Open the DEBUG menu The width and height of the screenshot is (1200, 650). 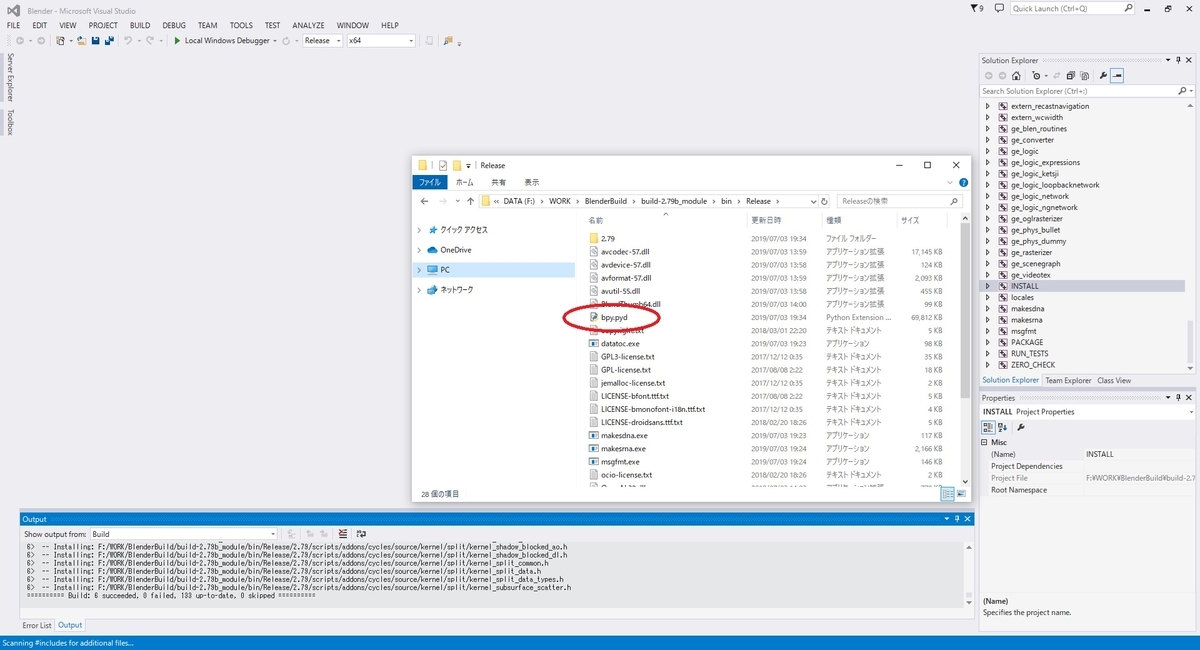click(174, 25)
